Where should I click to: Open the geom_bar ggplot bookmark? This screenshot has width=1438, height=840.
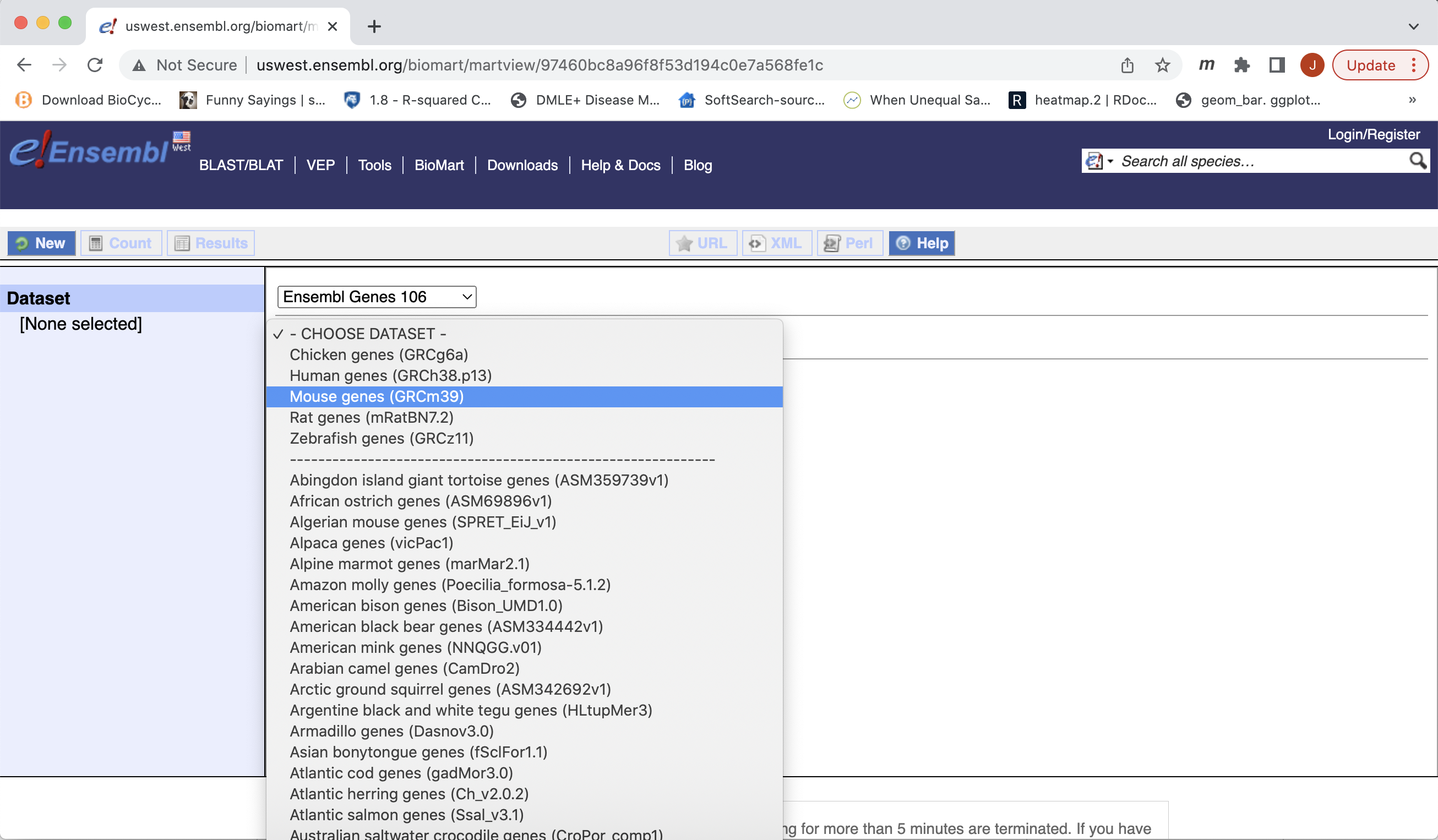point(1248,100)
